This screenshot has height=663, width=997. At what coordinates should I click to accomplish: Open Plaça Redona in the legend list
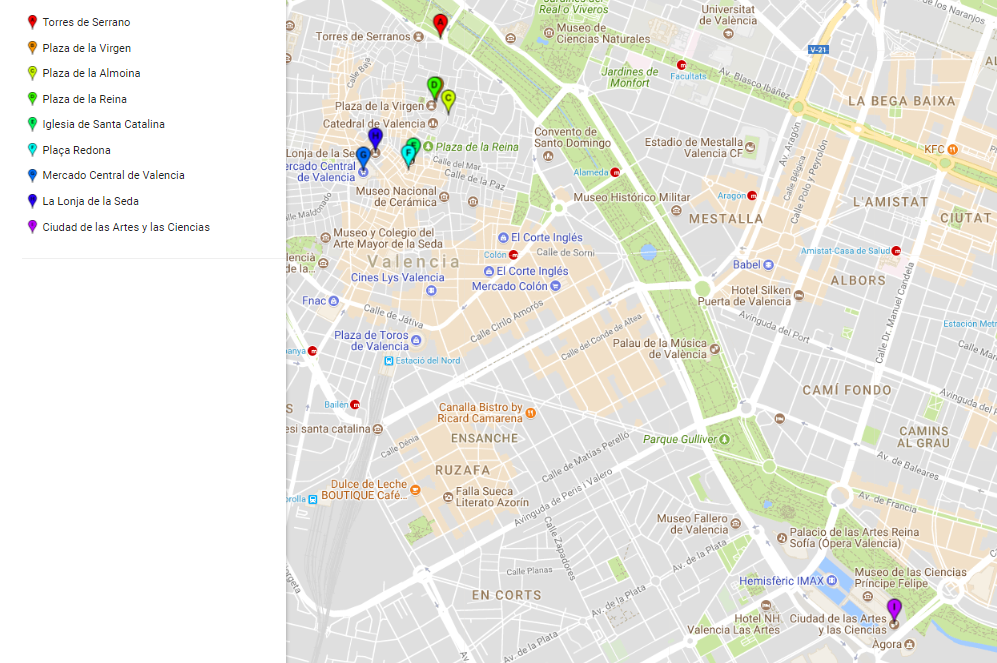point(76,150)
